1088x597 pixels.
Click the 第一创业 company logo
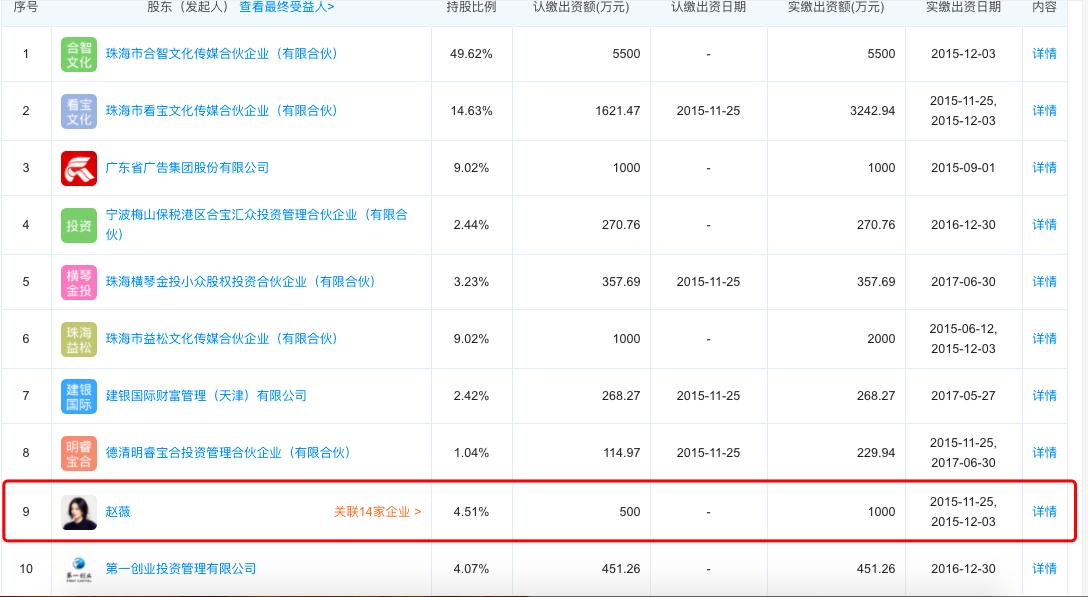[x=78, y=569]
